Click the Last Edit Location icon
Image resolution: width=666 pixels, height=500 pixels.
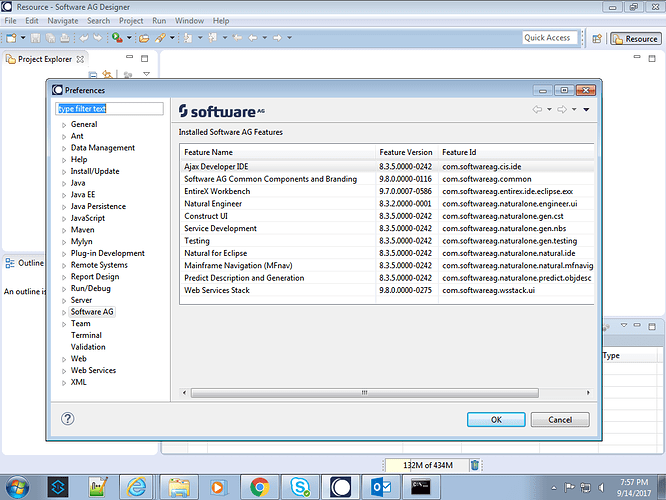pos(238,38)
